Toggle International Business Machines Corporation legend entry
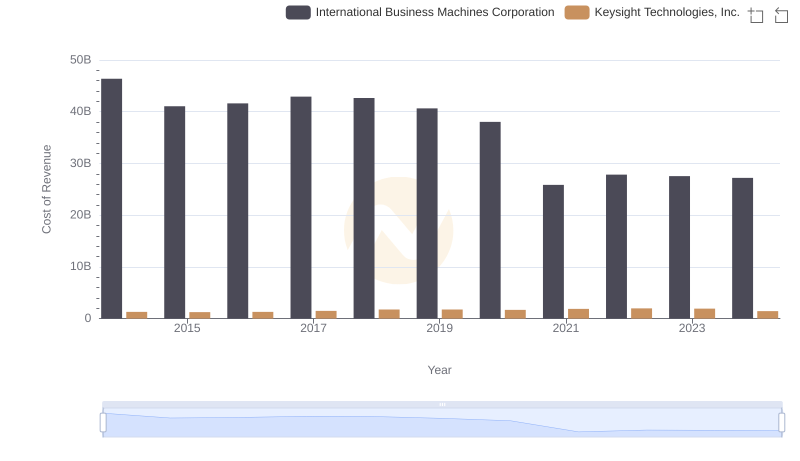 click(420, 12)
